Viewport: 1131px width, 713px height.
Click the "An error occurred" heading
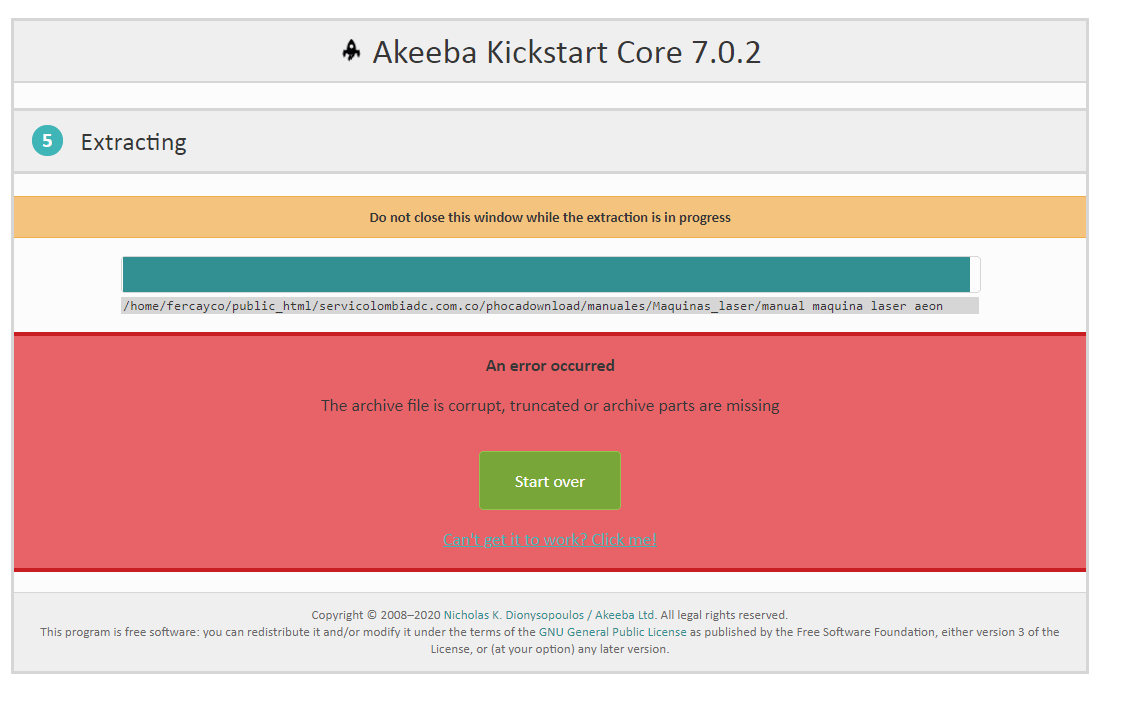point(550,366)
